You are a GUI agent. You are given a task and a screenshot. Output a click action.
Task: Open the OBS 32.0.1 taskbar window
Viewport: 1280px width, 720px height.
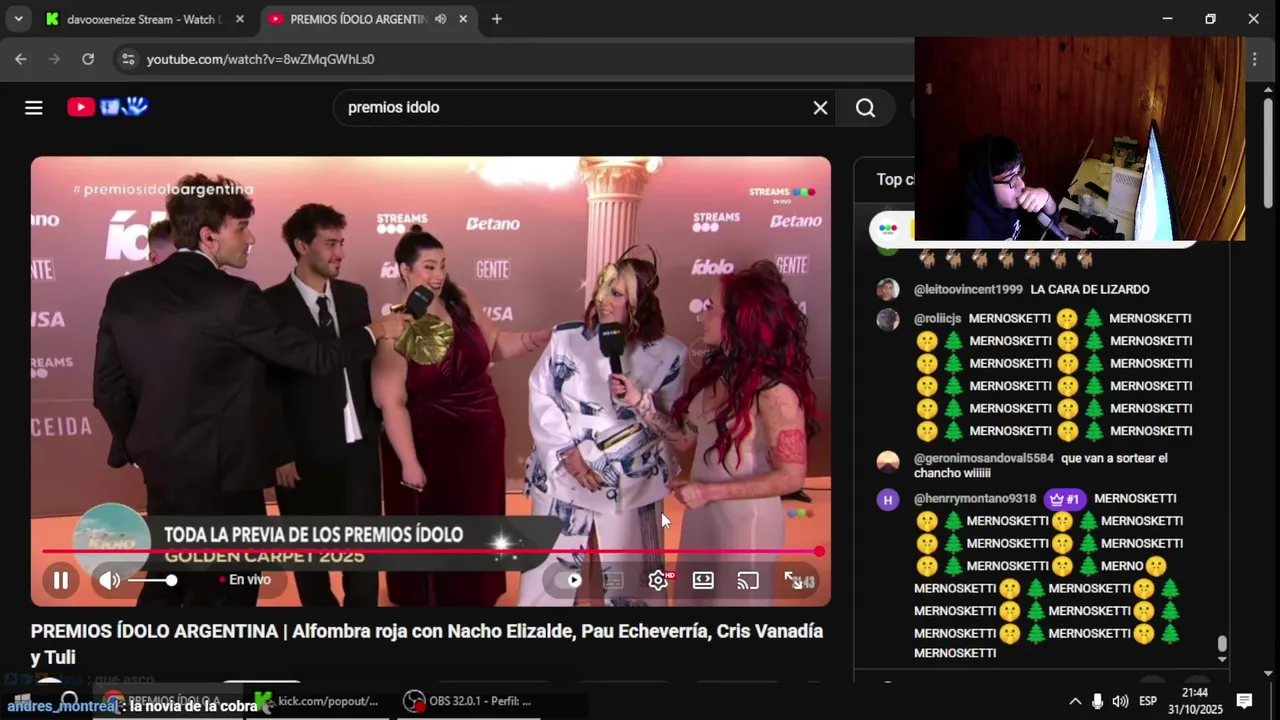pos(468,701)
